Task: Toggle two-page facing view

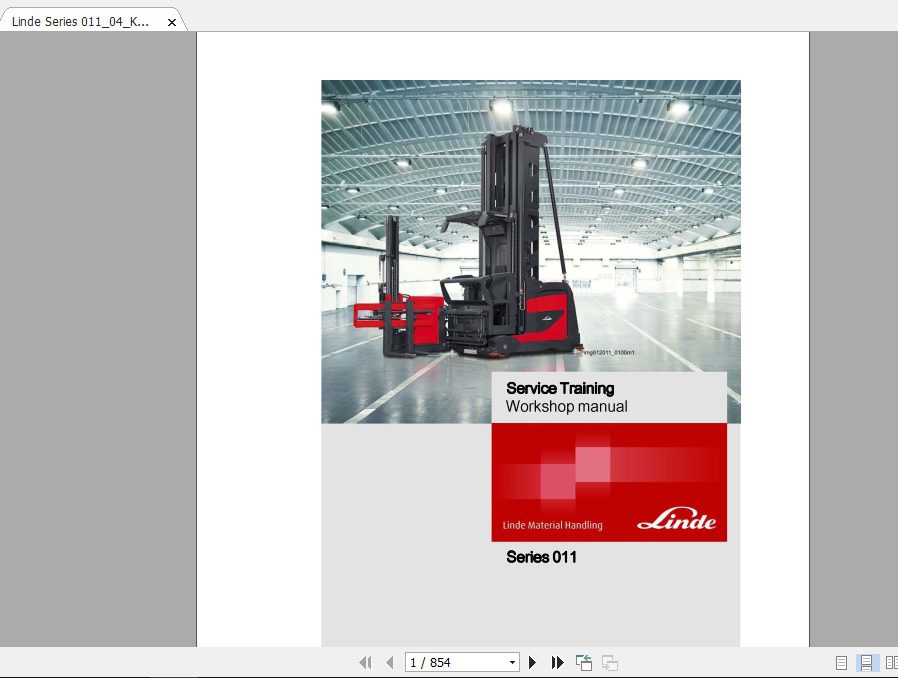Action: click(x=890, y=662)
